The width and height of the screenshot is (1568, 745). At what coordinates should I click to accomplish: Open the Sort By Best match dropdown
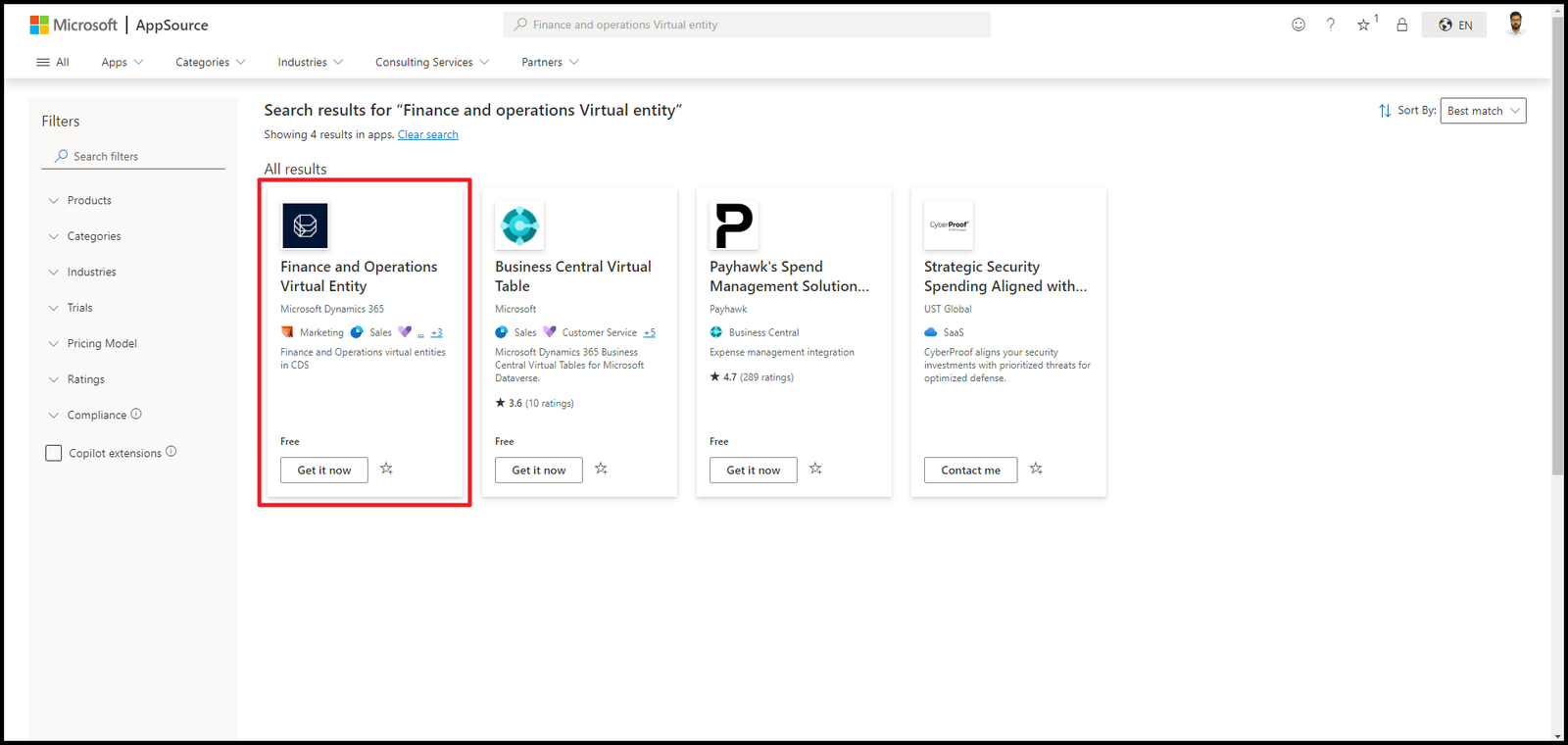1483,111
